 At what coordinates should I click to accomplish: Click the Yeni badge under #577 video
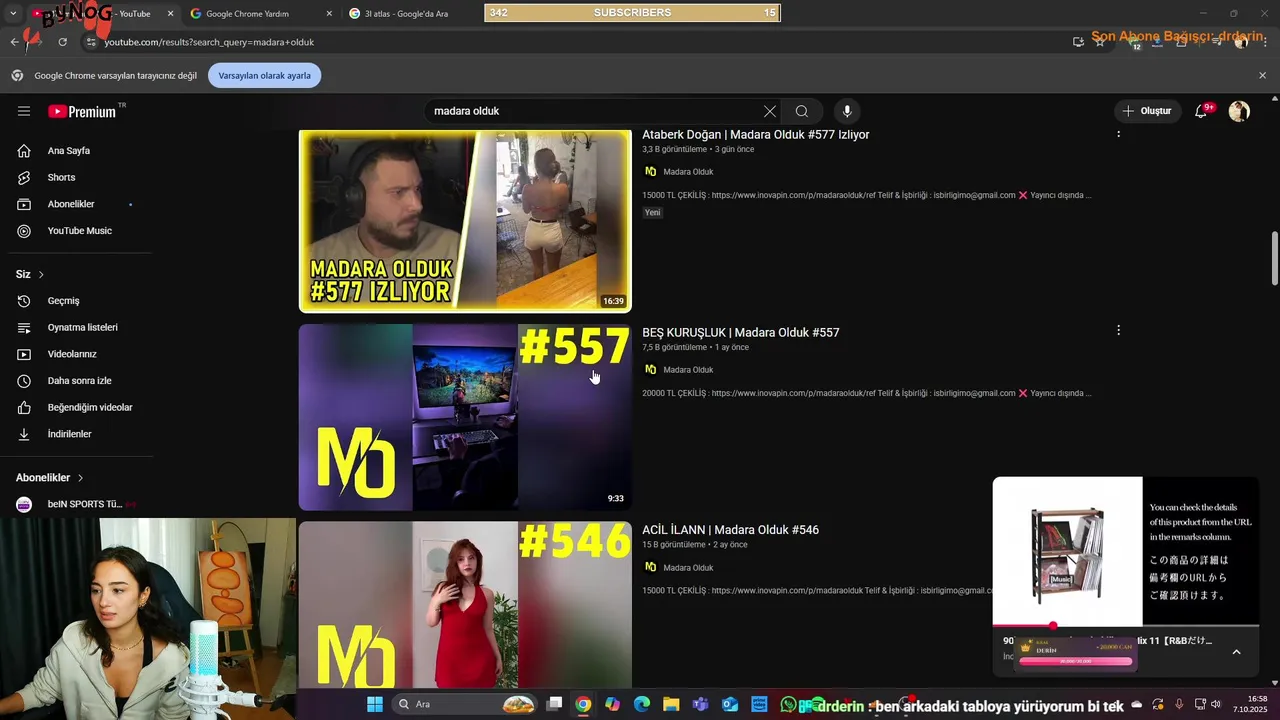pos(653,213)
